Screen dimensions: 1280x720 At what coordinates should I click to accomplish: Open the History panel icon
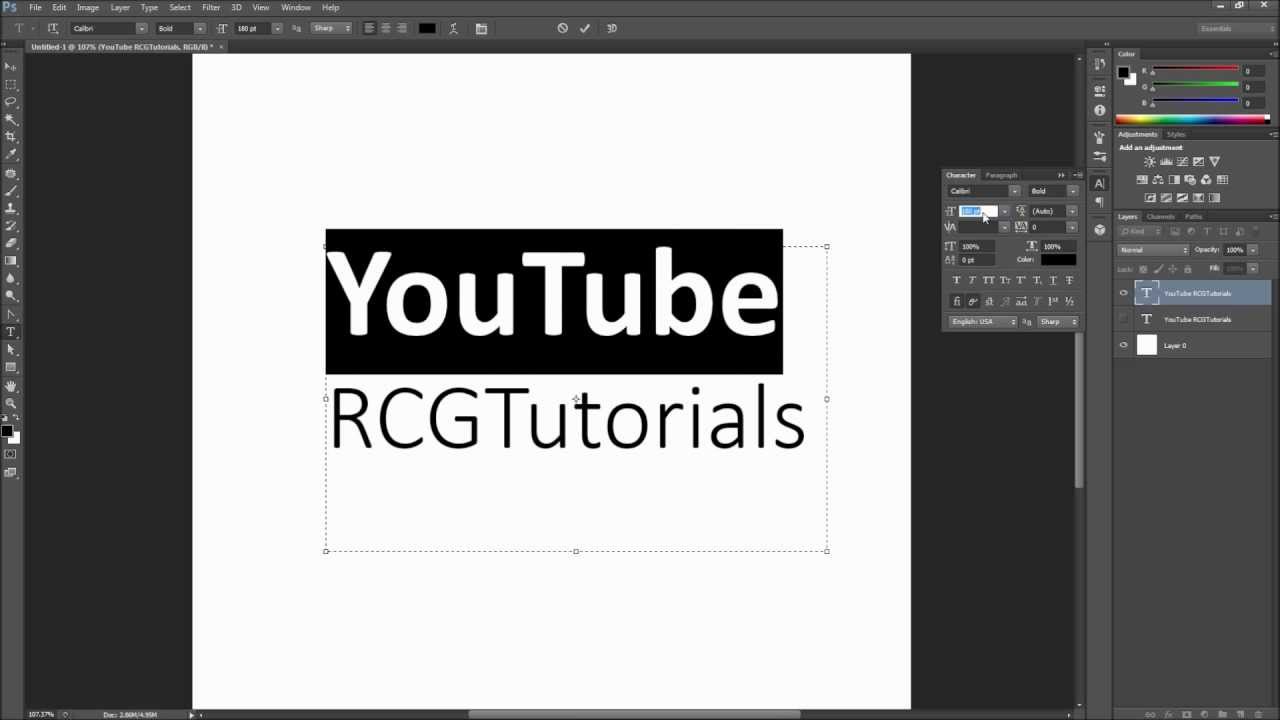[1100, 64]
